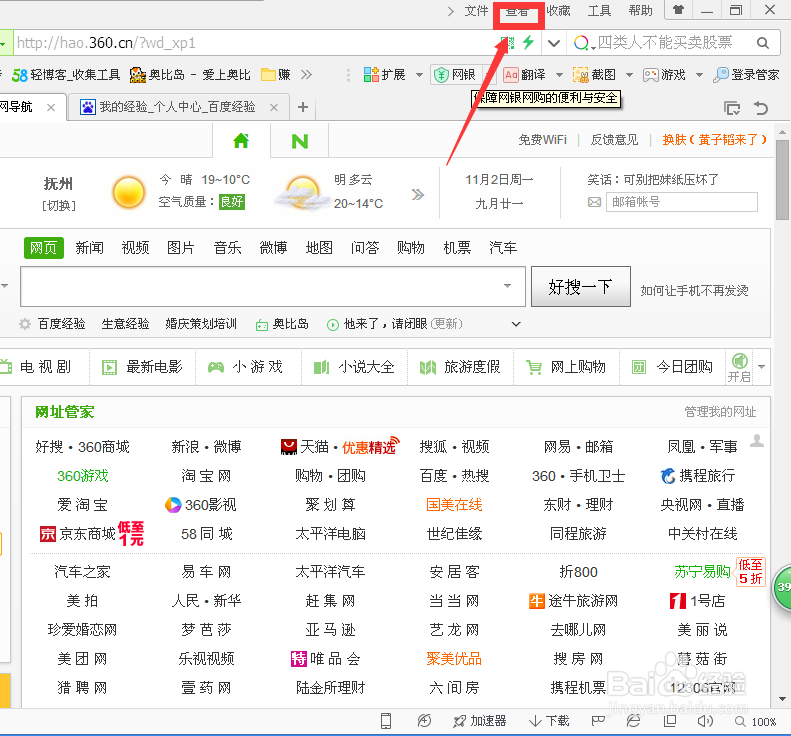Click [切换] to change city
This screenshot has height=736, width=791.
click(59, 206)
